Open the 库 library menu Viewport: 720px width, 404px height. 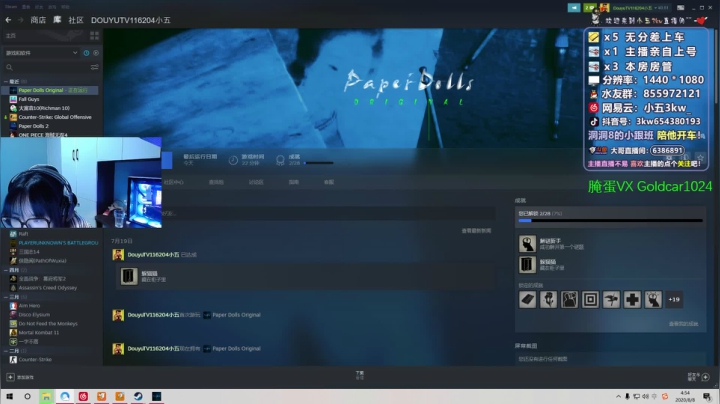(x=57, y=20)
